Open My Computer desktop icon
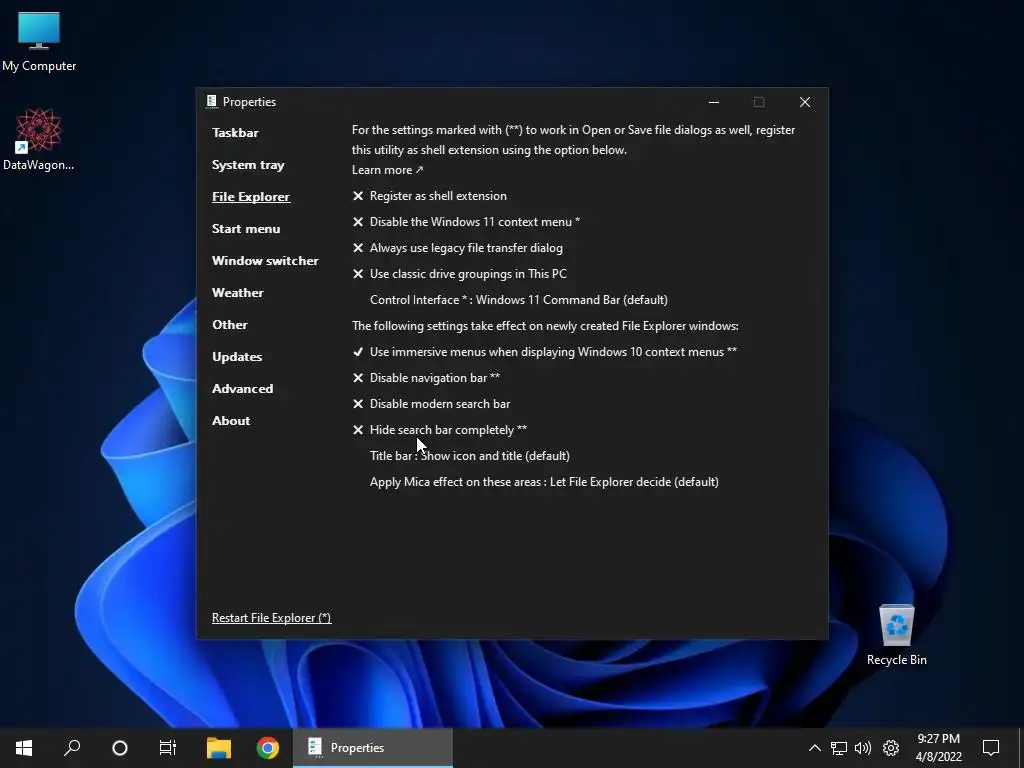 pos(39,42)
